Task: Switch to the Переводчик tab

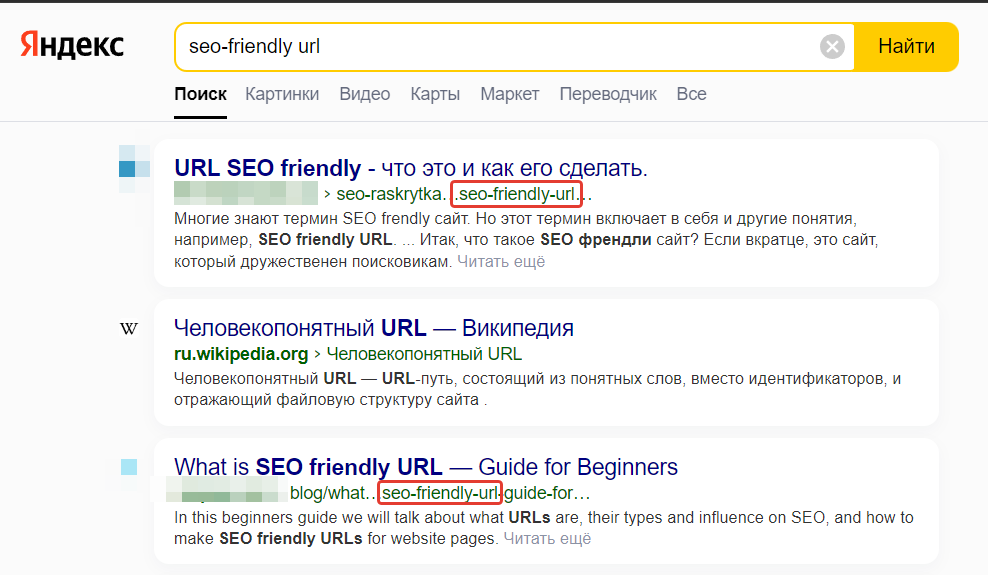Action: pos(608,94)
